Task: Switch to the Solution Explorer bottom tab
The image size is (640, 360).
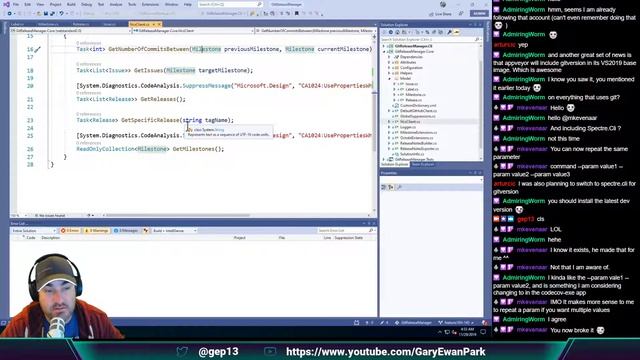Action: click(x=394, y=164)
